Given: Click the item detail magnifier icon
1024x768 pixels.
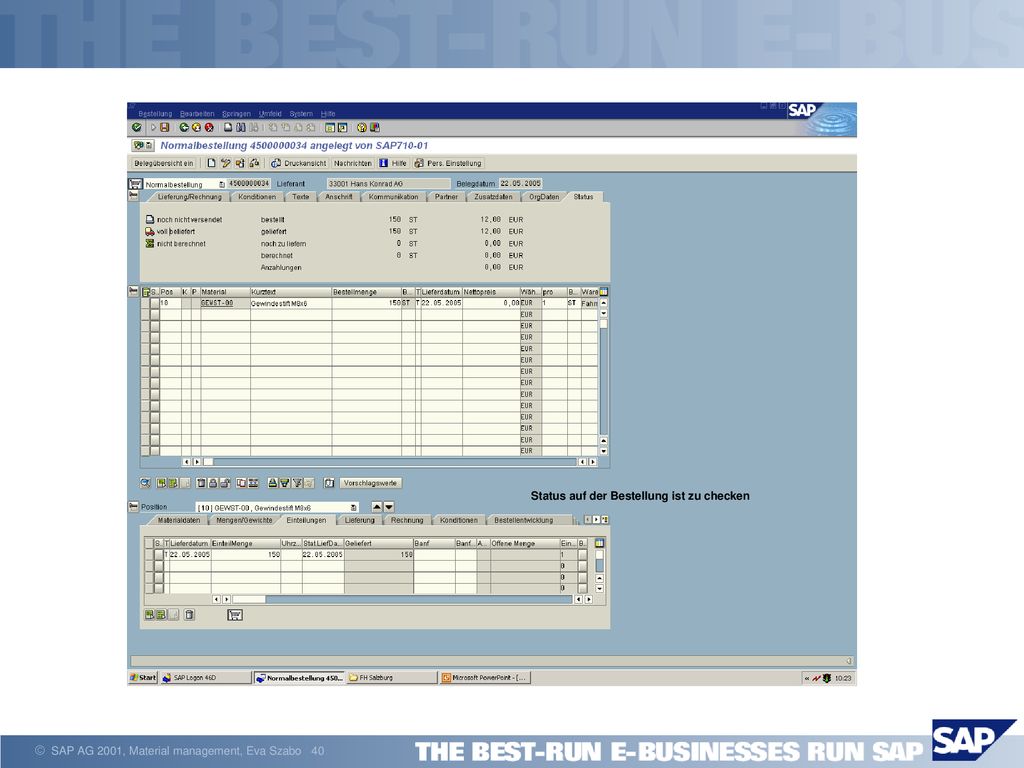Looking at the screenshot, I should point(146,483).
